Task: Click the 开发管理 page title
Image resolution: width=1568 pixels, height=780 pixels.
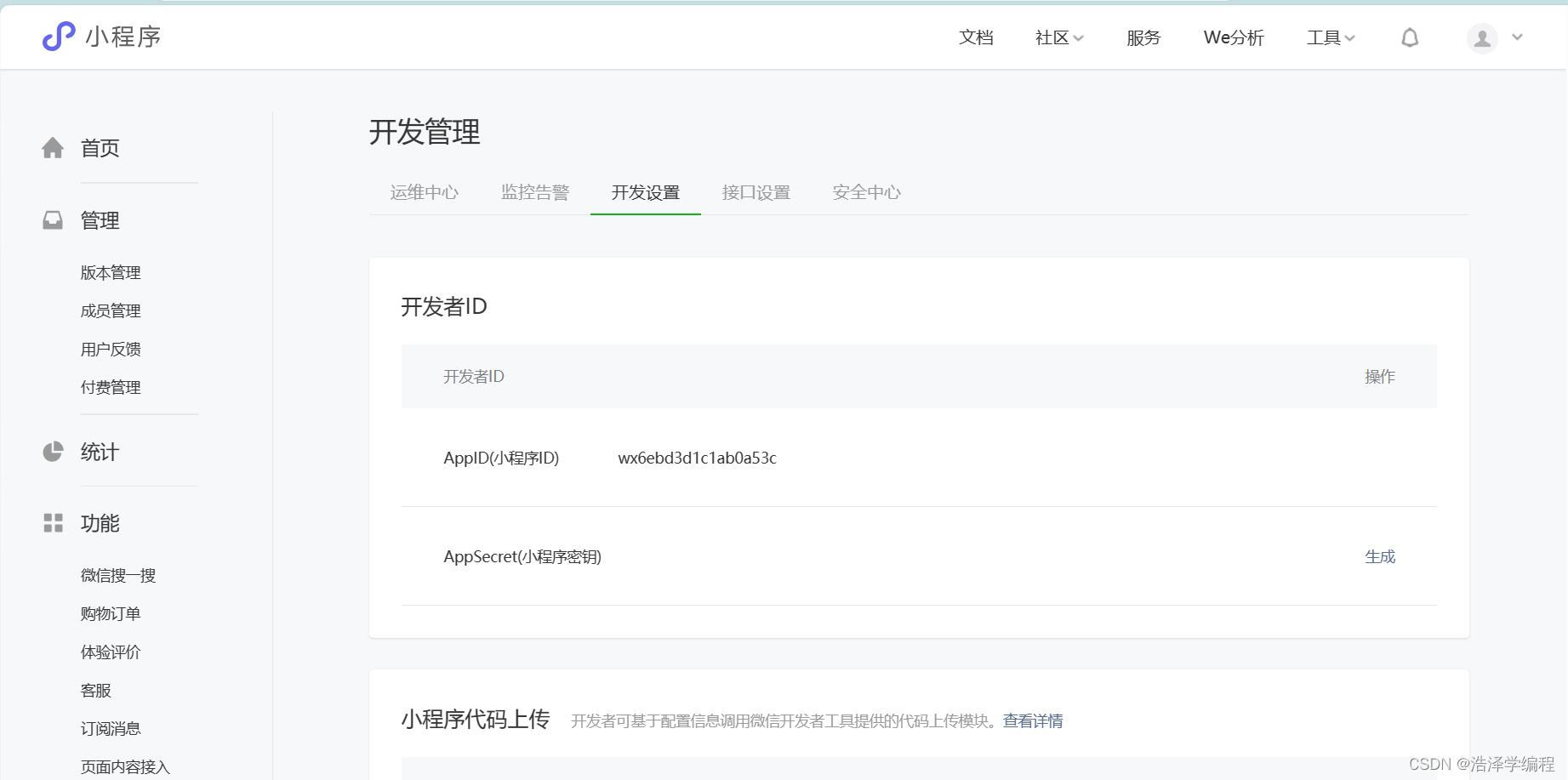Action: pos(425,132)
